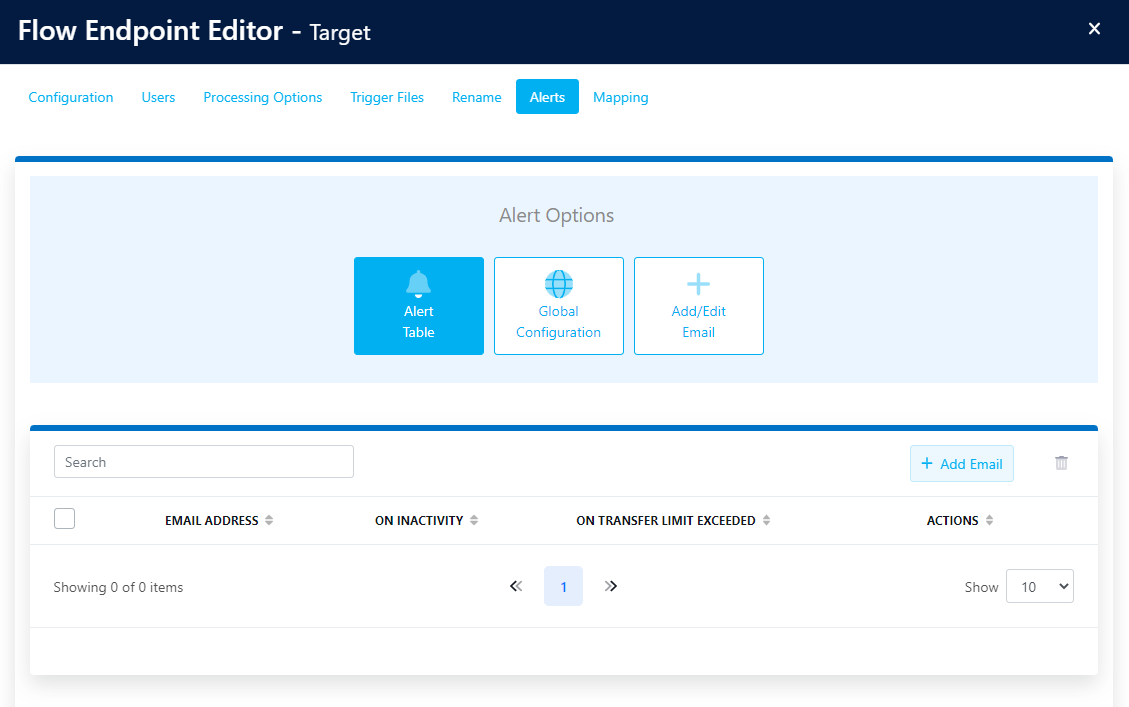
Task: Toggle the select-all checkbox in table header
Action: point(65,518)
